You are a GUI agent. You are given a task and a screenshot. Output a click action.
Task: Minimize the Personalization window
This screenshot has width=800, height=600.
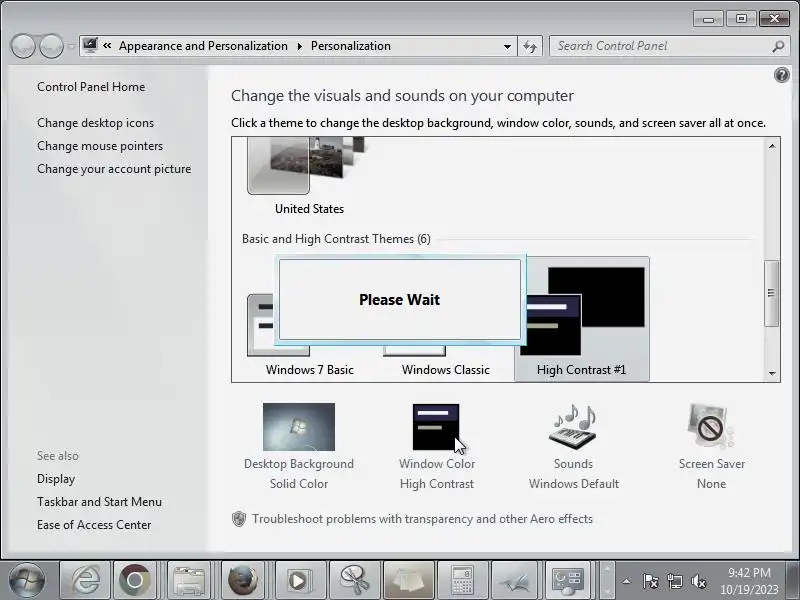tap(708, 19)
